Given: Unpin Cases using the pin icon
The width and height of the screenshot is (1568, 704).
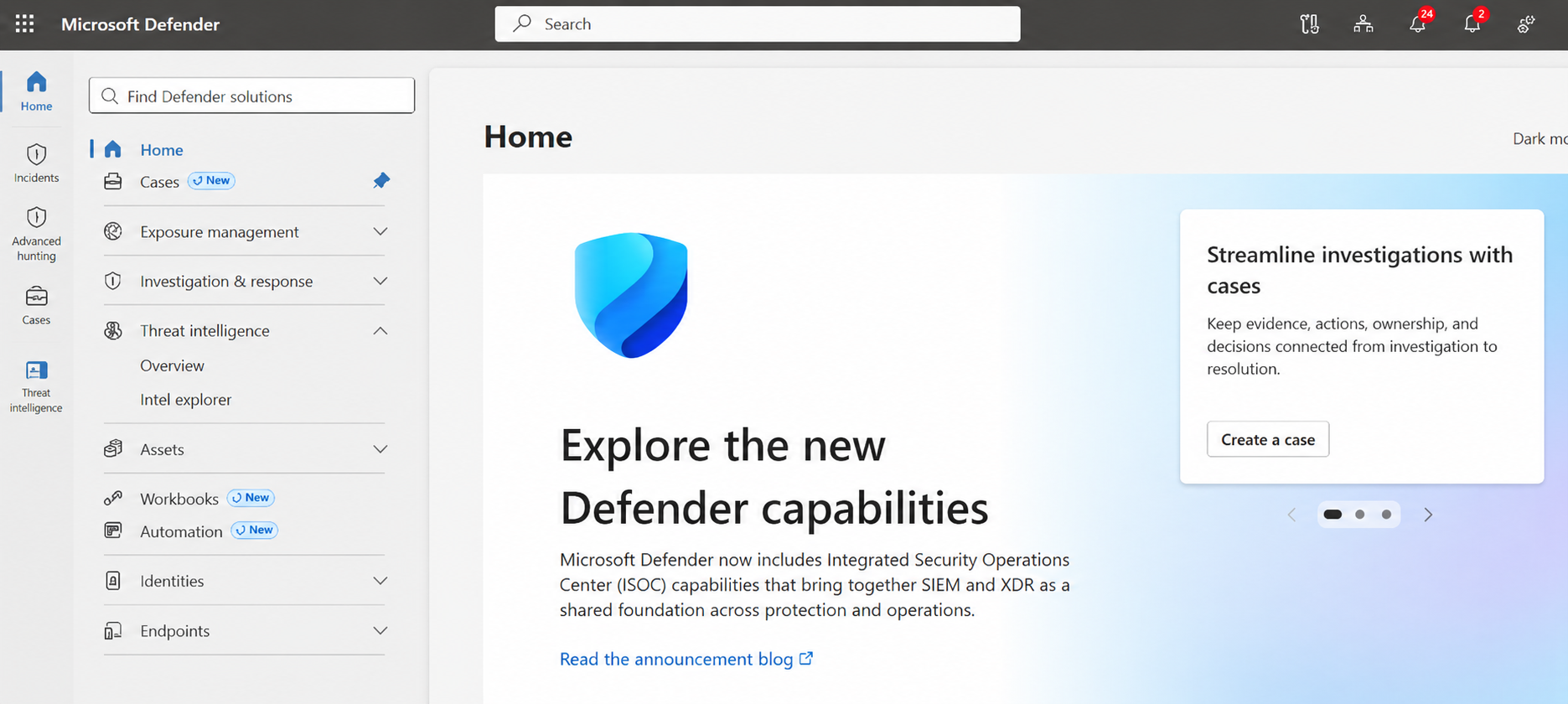Looking at the screenshot, I should (381, 180).
